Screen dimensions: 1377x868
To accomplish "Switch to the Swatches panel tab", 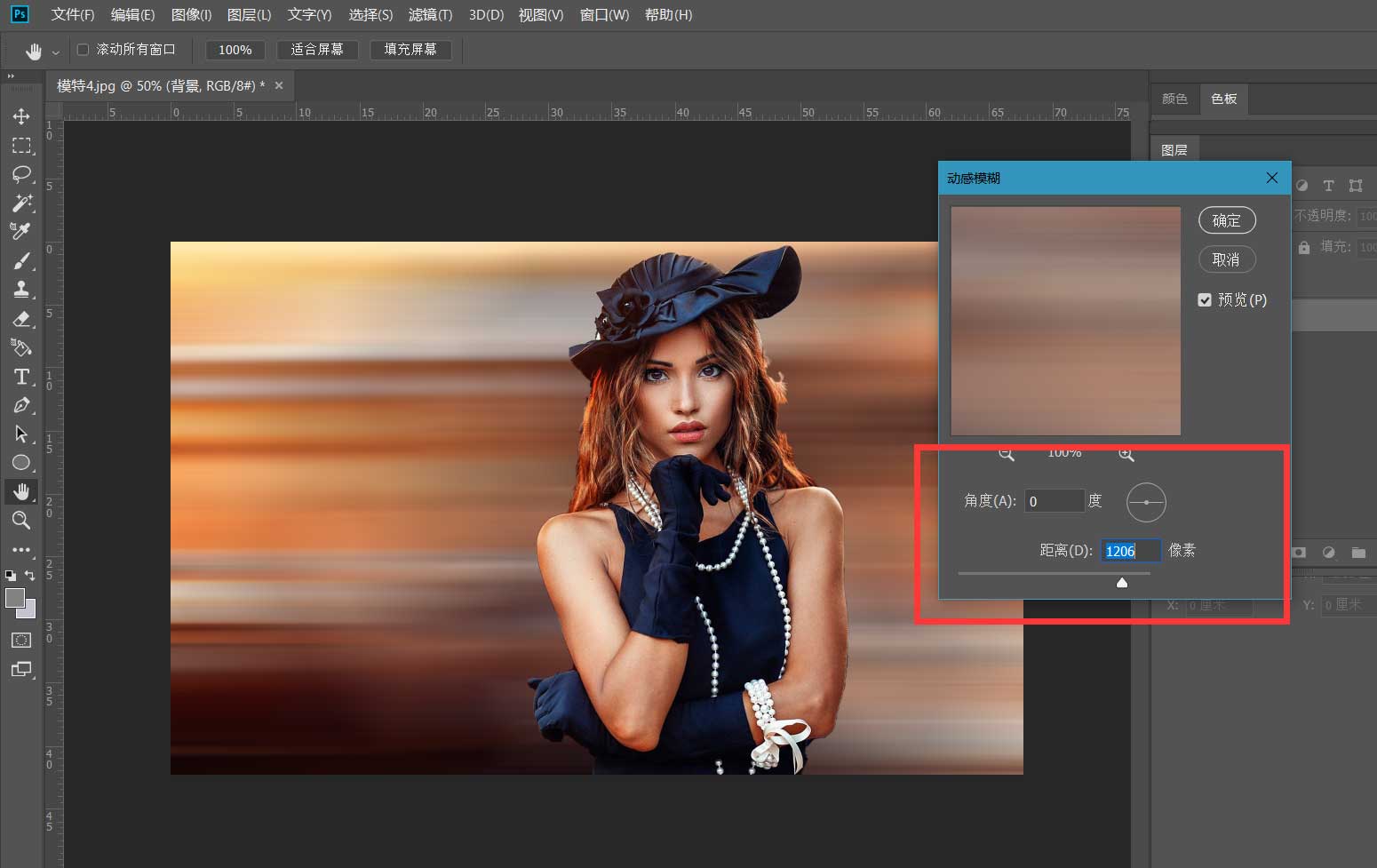I will [1223, 99].
